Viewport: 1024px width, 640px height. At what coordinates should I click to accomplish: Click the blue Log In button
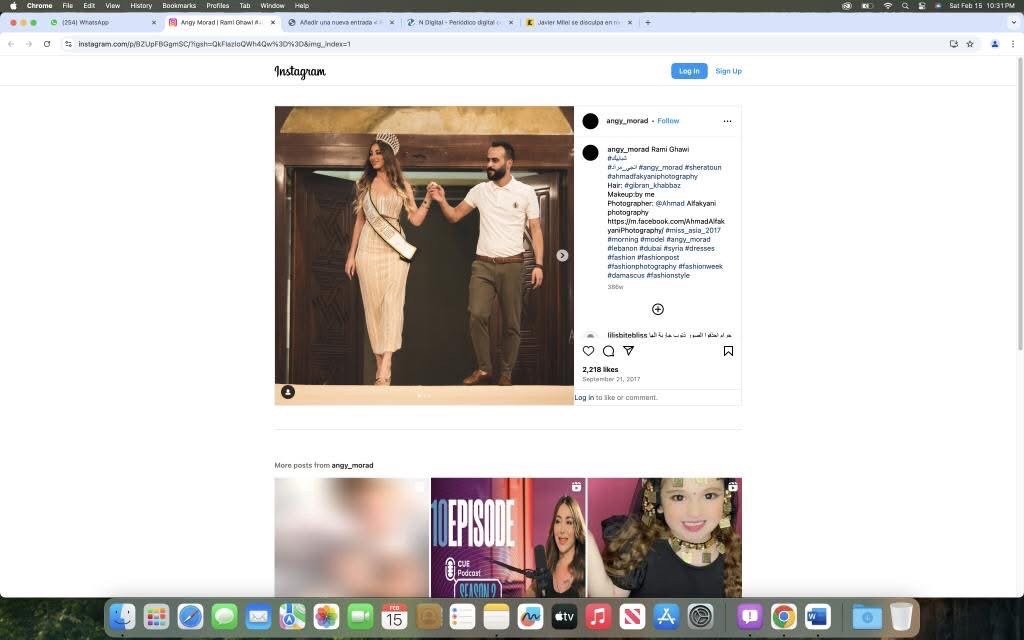pyautogui.click(x=689, y=71)
